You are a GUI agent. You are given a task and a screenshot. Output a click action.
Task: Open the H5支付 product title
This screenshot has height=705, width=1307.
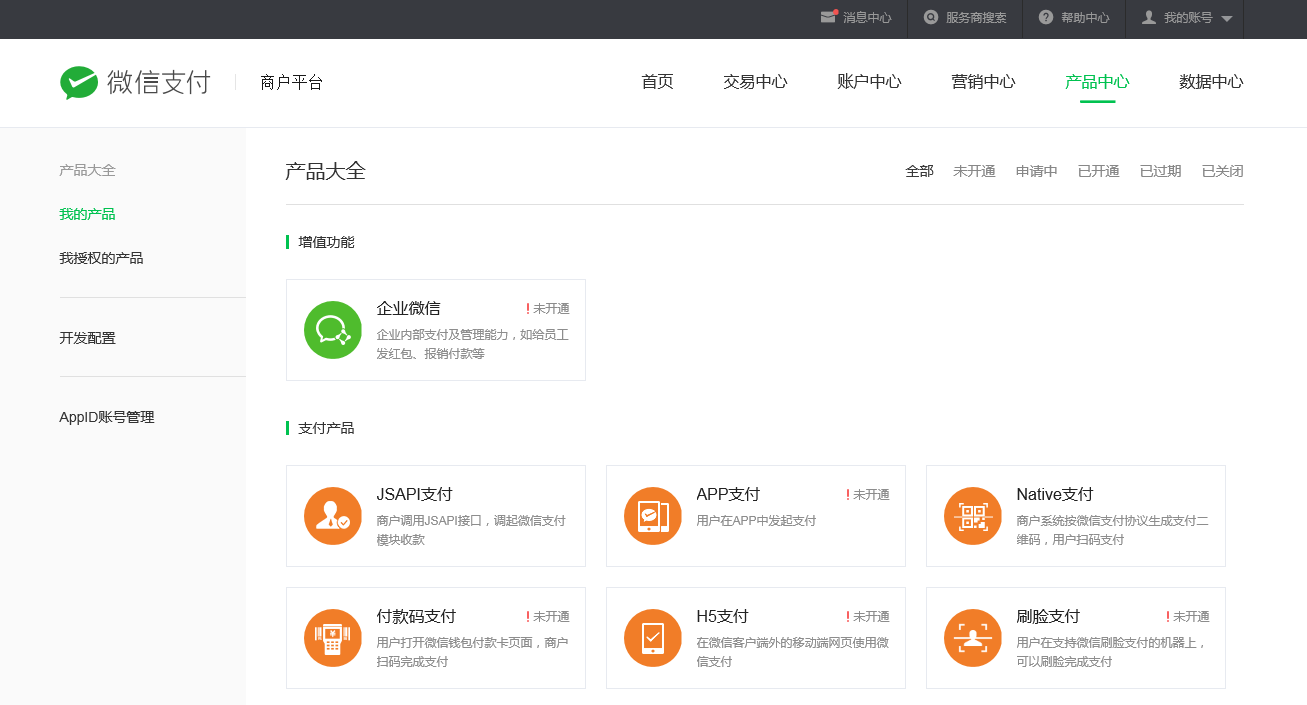(x=722, y=616)
